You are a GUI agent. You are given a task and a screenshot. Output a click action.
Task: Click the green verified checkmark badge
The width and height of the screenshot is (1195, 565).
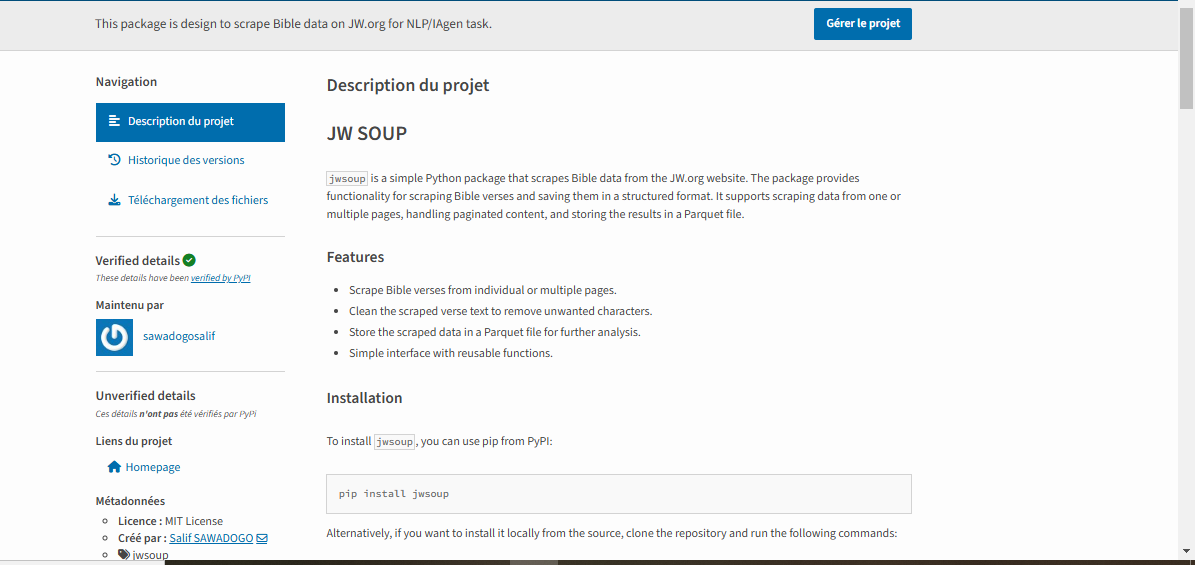pyautogui.click(x=189, y=260)
